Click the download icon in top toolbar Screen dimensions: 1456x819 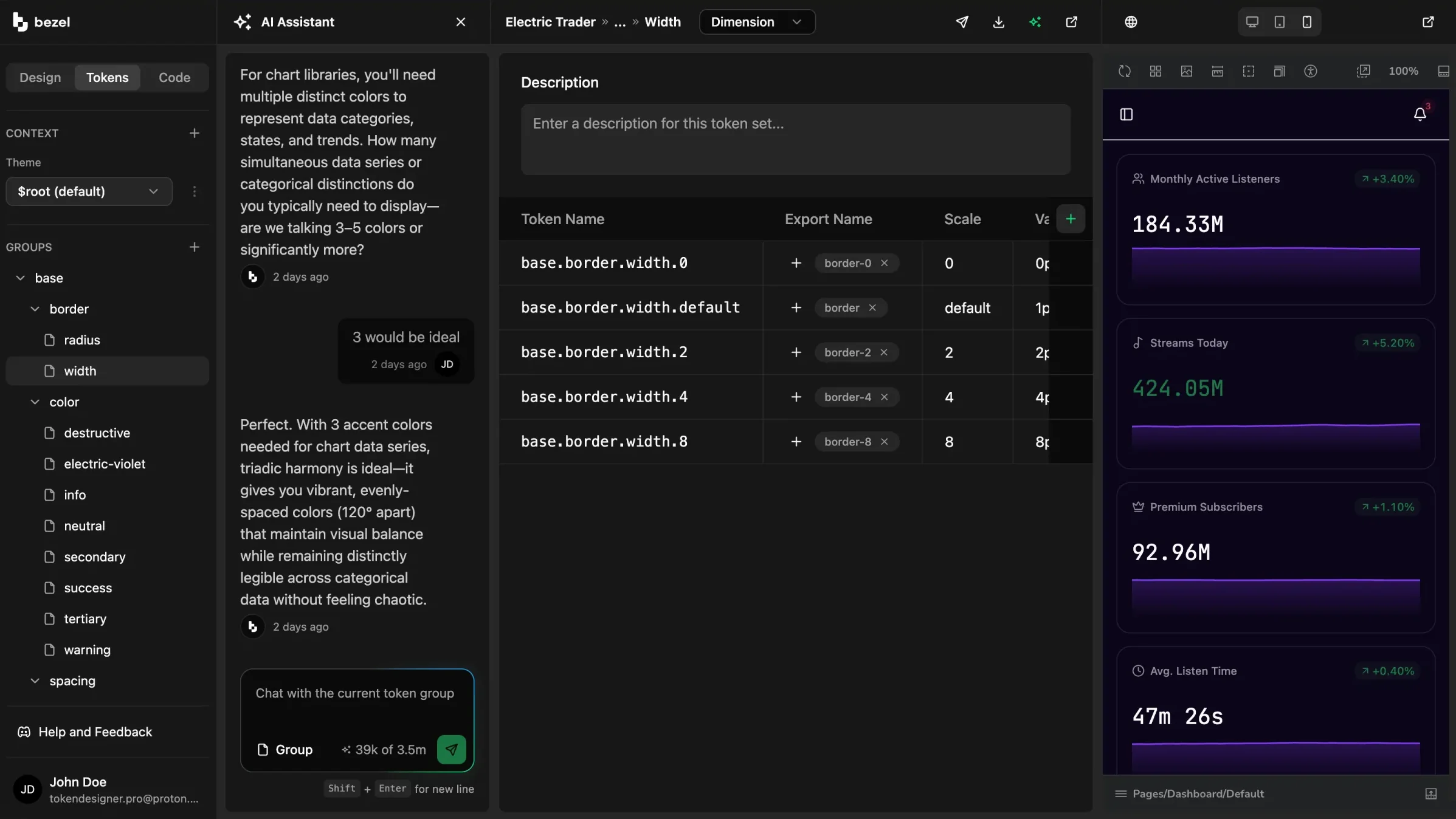(998, 22)
